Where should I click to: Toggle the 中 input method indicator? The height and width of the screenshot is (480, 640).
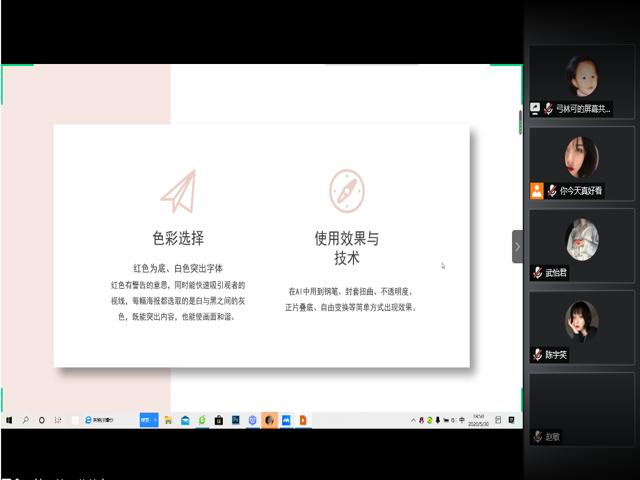pyautogui.click(x=462, y=420)
